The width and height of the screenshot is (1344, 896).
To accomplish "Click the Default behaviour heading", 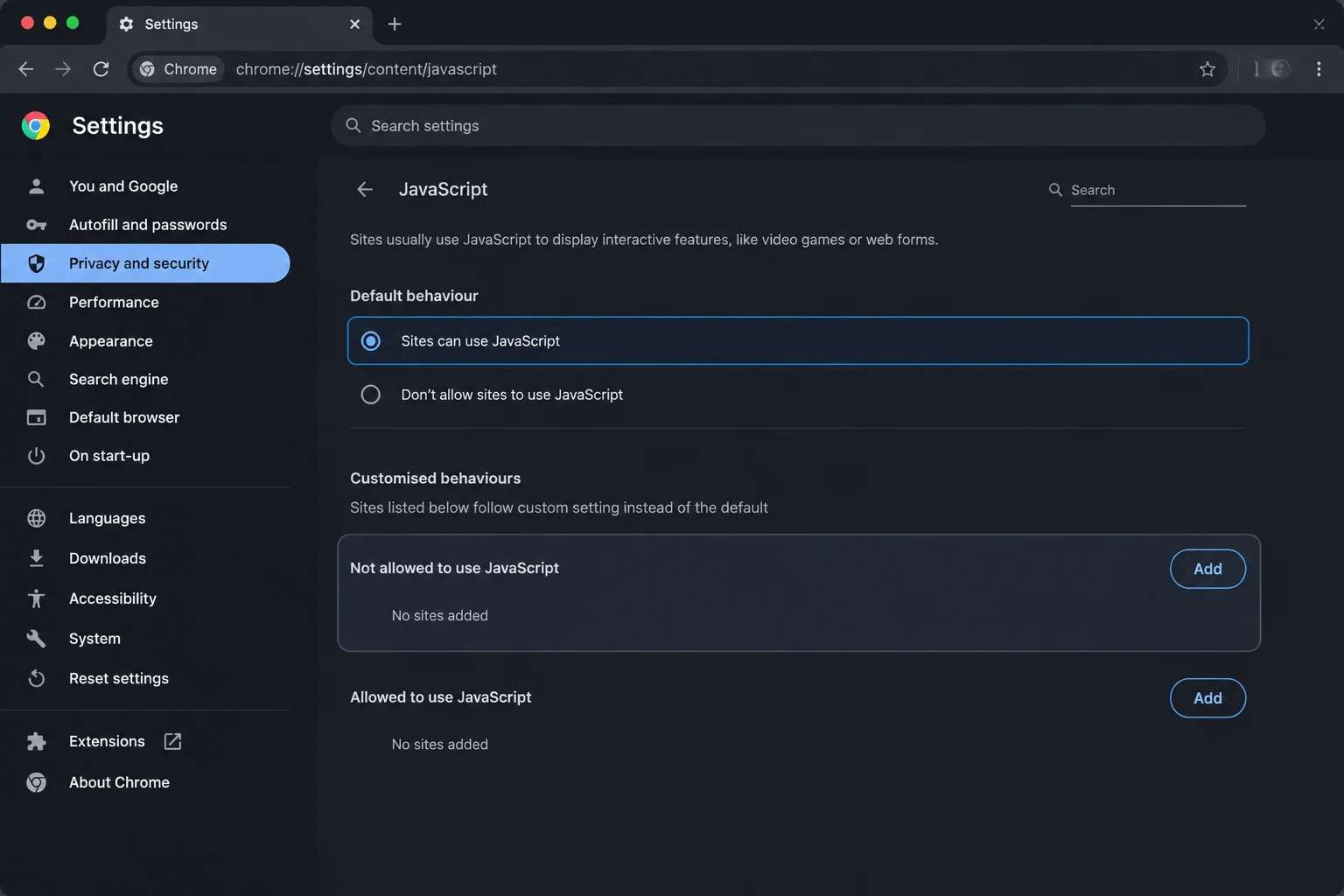I will 414,296.
